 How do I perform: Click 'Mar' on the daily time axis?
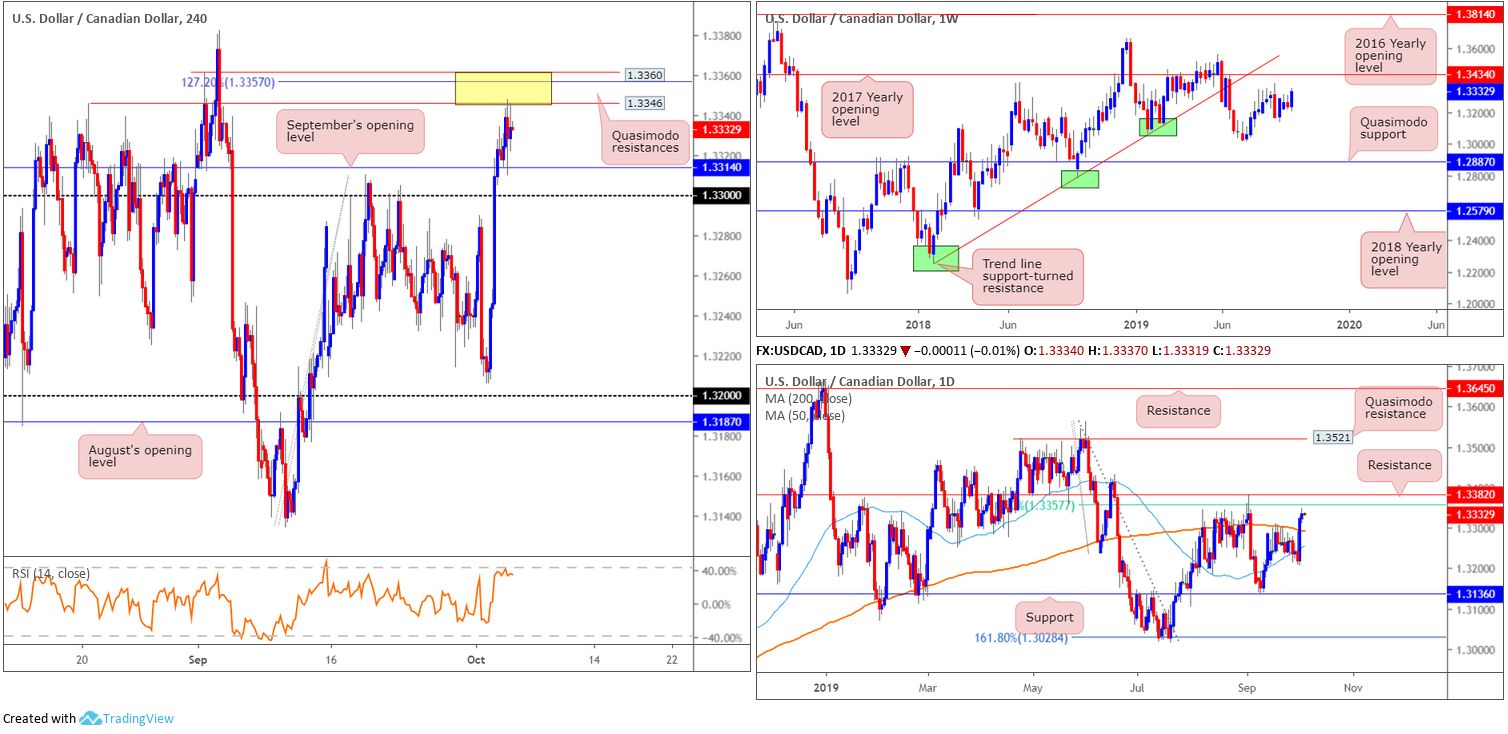pyautogui.click(x=927, y=688)
